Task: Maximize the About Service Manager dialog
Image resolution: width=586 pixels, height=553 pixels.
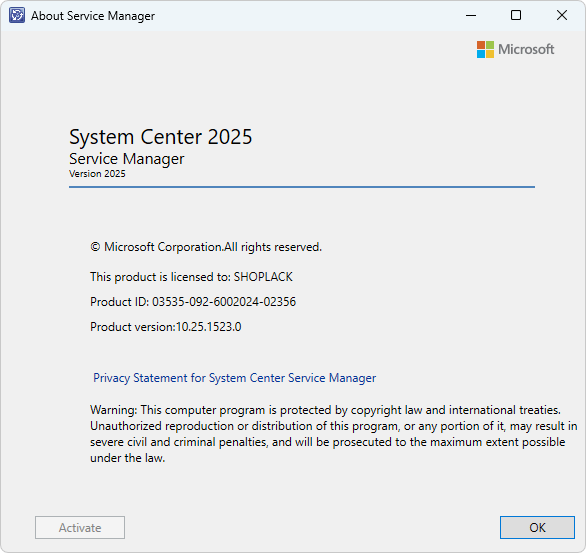Action: [516, 15]
